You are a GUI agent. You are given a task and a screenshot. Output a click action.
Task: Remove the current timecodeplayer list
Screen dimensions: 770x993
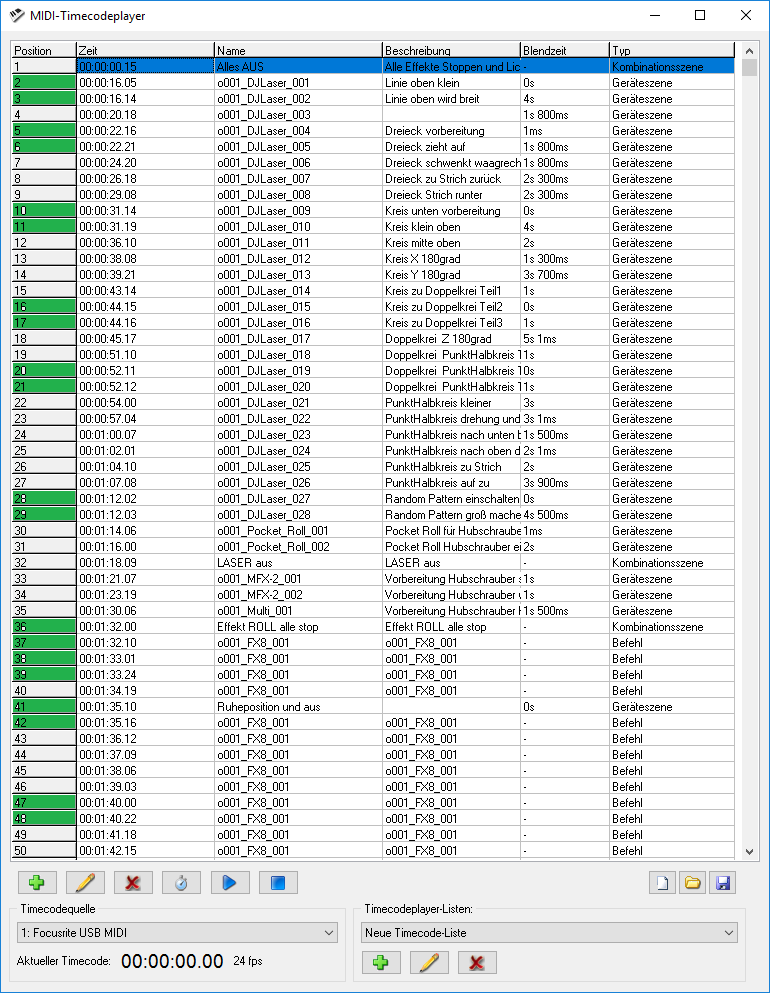[477, 963]
